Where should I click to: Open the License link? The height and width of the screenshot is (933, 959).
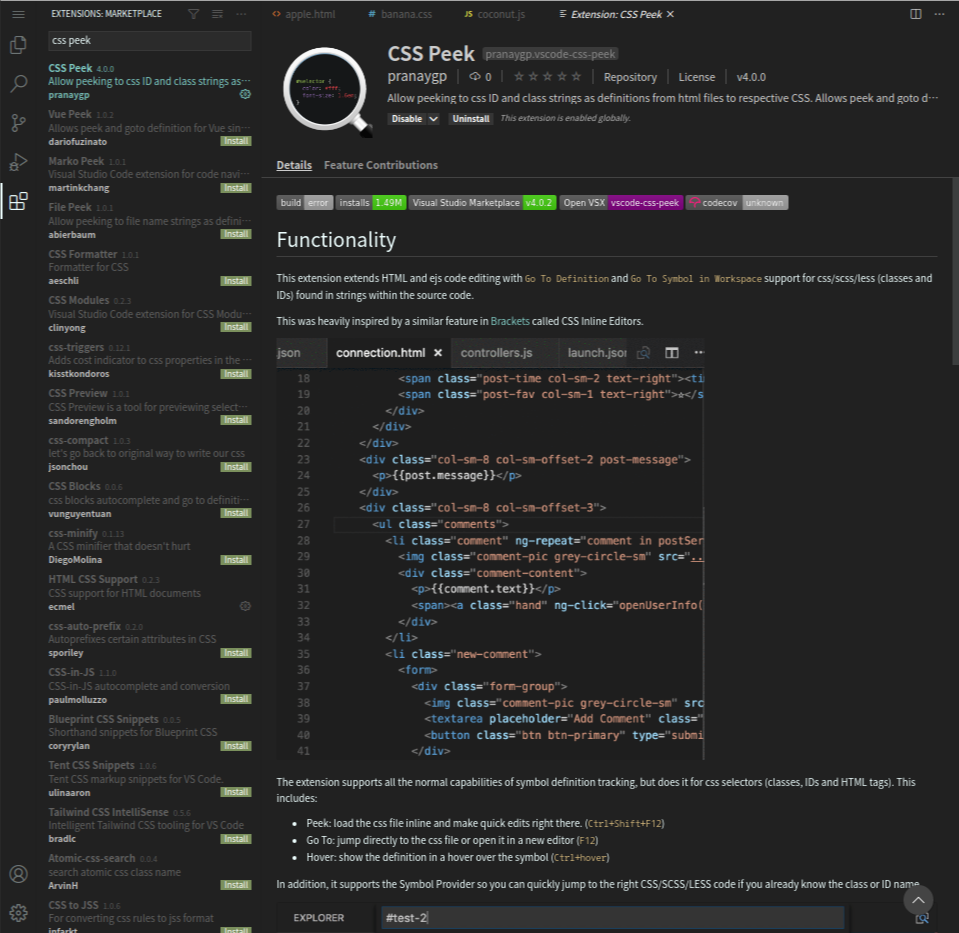point(697,77)
